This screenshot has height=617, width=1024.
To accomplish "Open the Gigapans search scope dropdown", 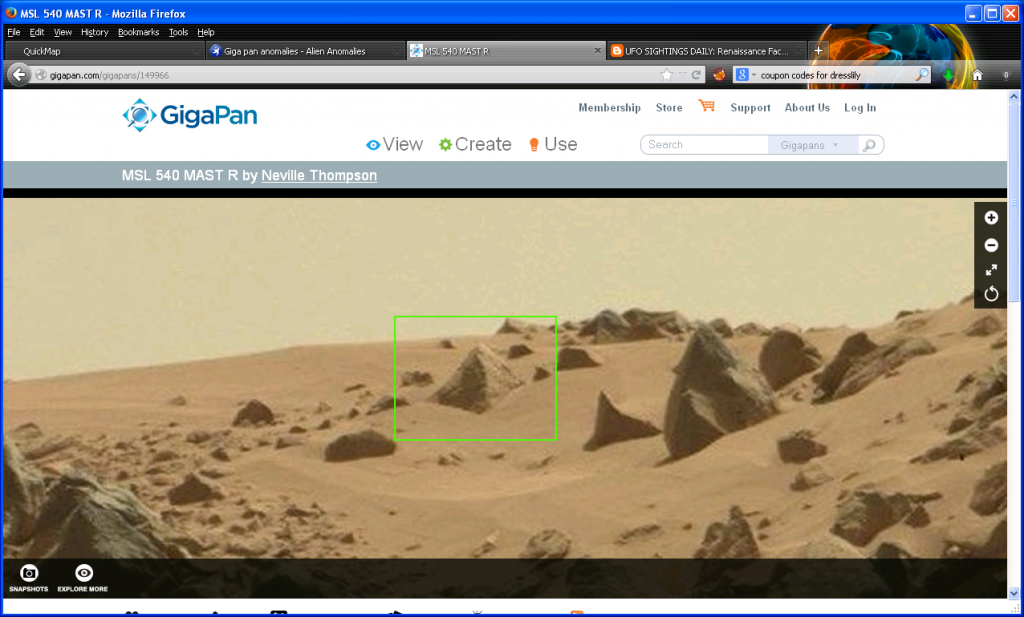I will point(810,145).
